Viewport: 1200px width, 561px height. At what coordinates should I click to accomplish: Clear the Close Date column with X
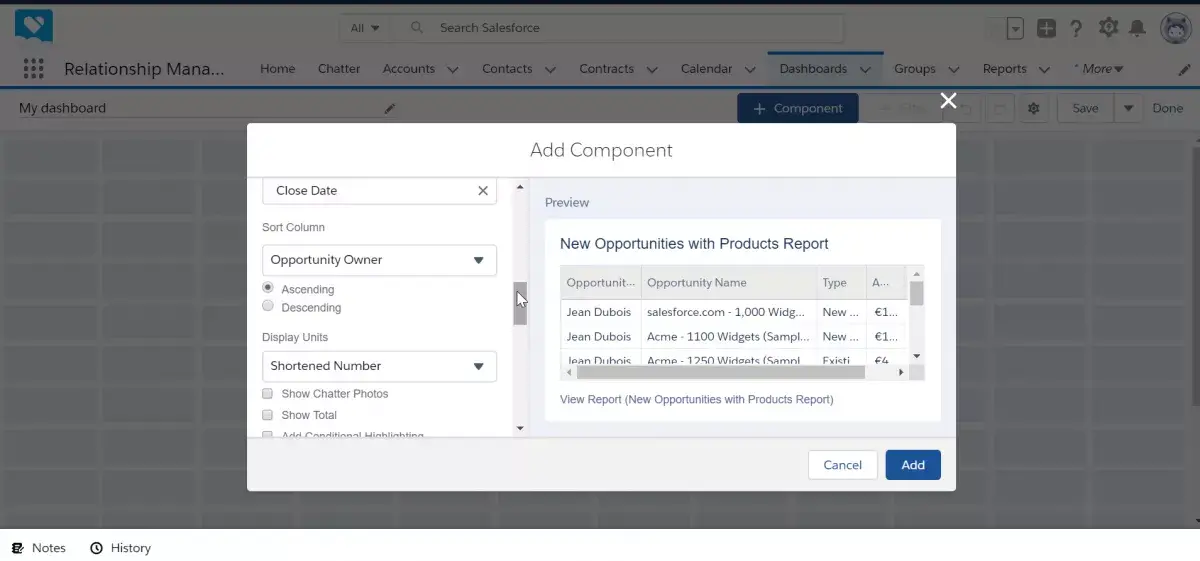(x=483, y=190)
